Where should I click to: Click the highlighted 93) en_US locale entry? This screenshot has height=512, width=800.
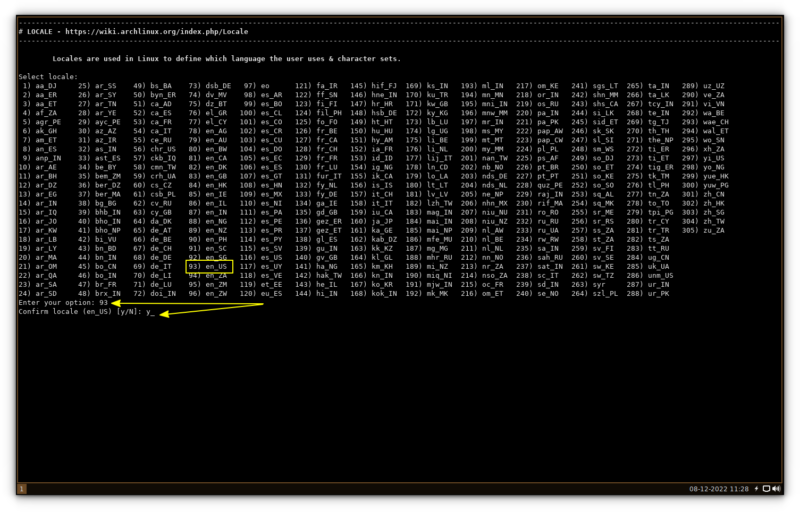(208, 267)
